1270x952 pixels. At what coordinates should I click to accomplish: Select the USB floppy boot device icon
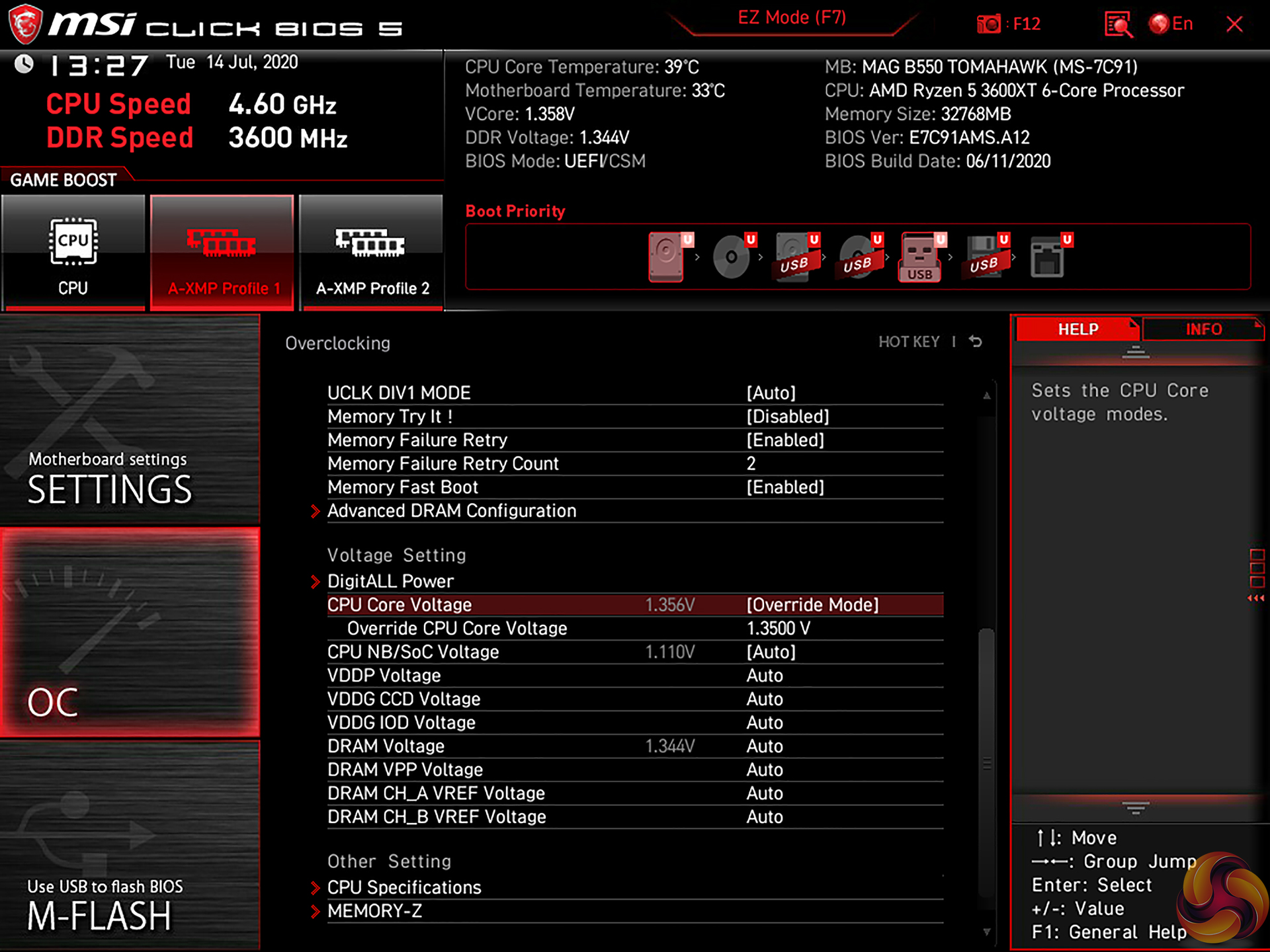[987, 257]
